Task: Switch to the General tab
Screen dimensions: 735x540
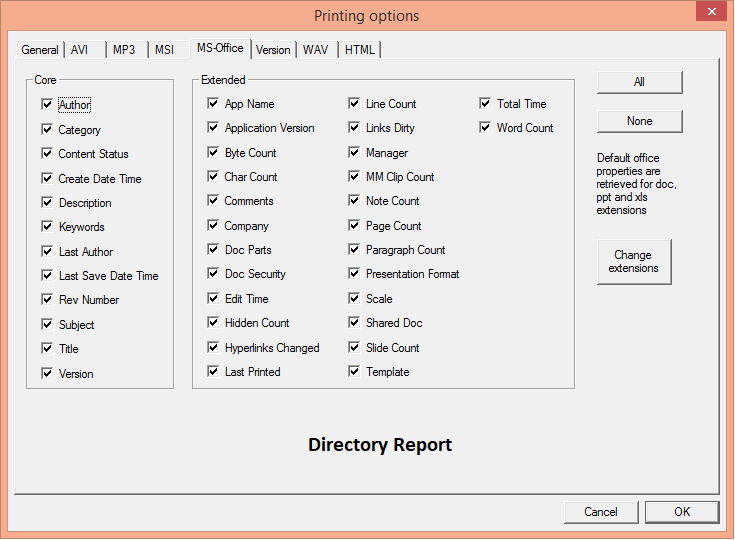Action: (40, 50)
